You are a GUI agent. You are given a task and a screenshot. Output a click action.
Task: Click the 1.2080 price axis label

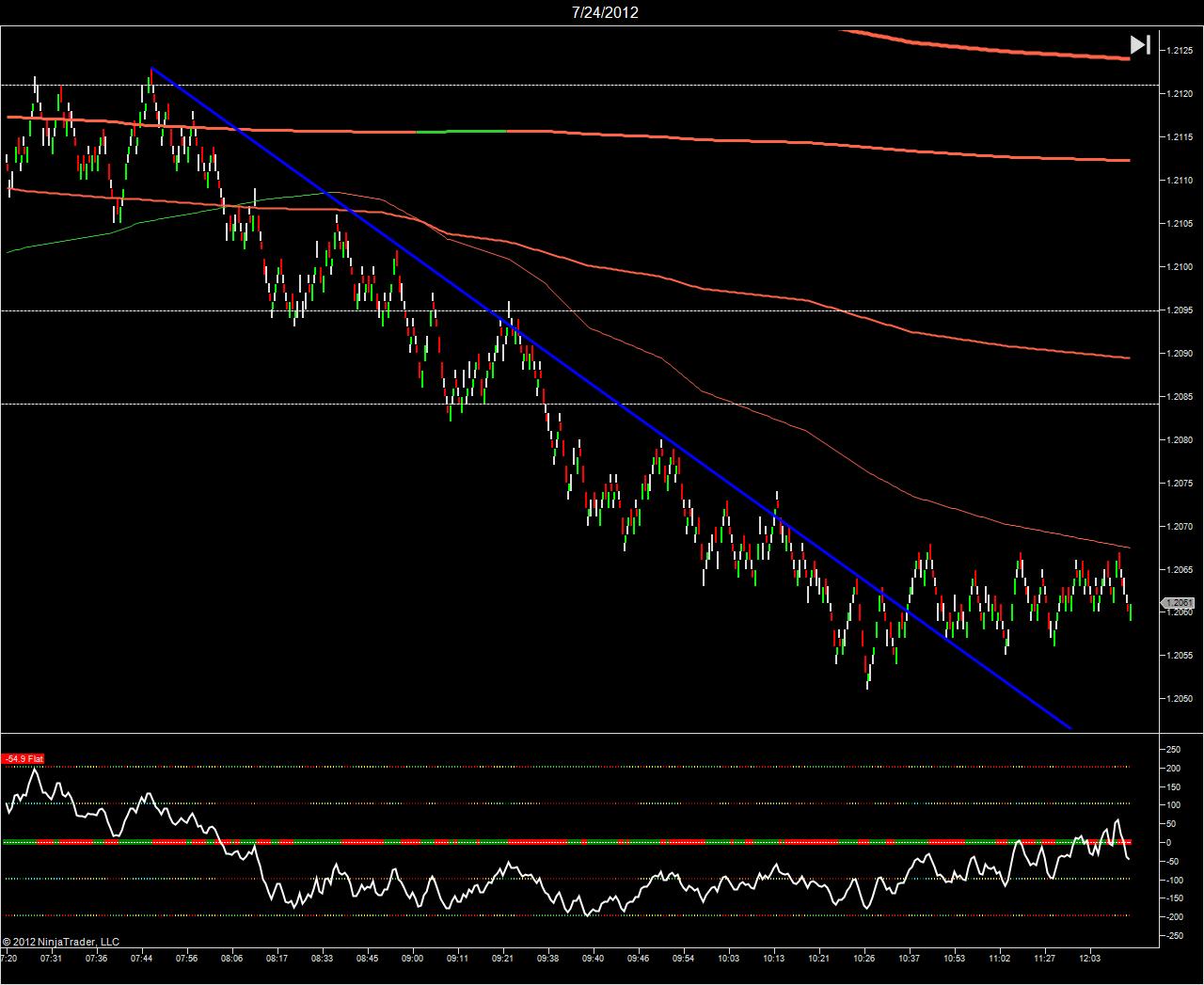(1180, 439)
